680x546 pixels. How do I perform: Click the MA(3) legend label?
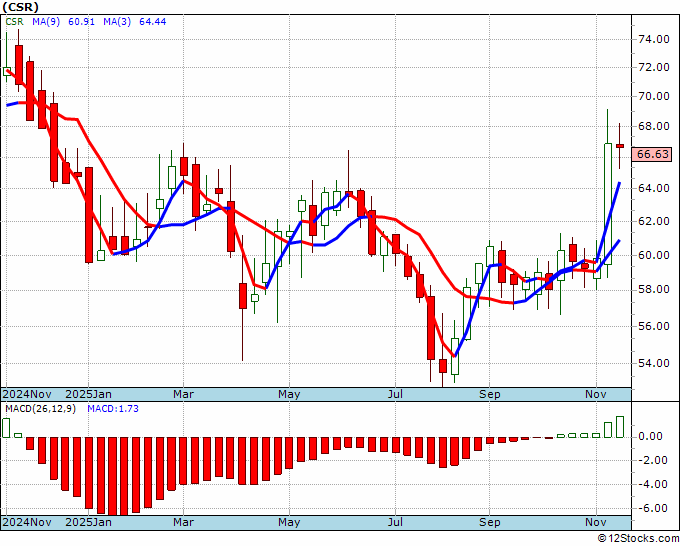coord(117,21)
